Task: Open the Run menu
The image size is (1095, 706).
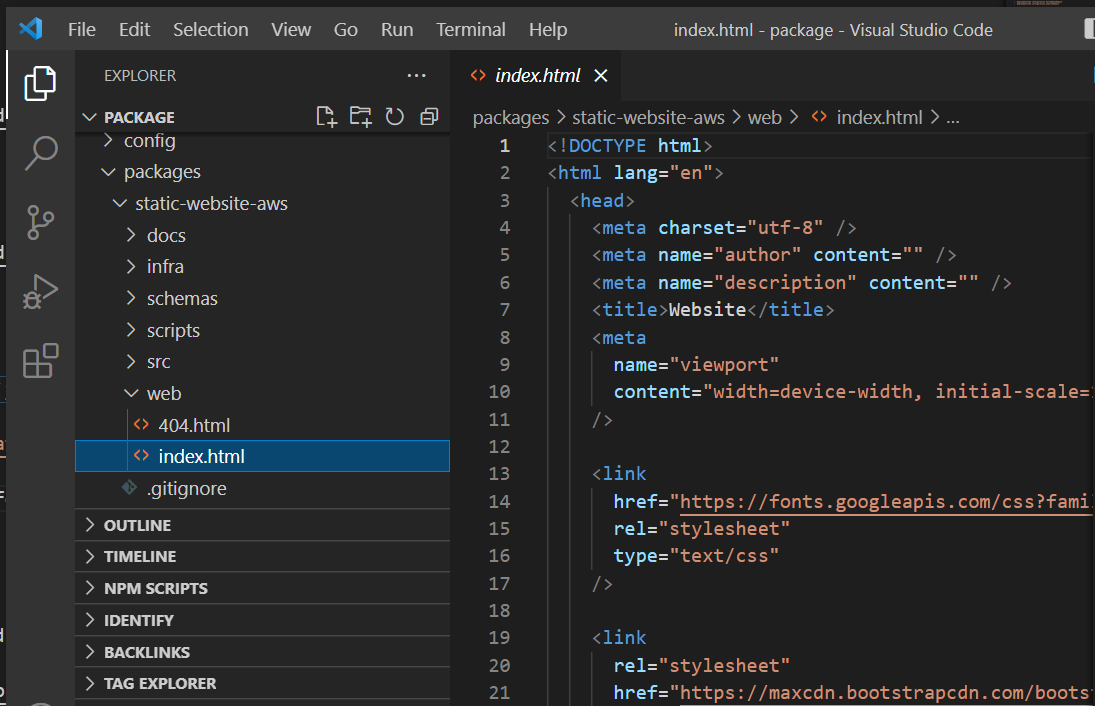Action: [x=397, y=29]
